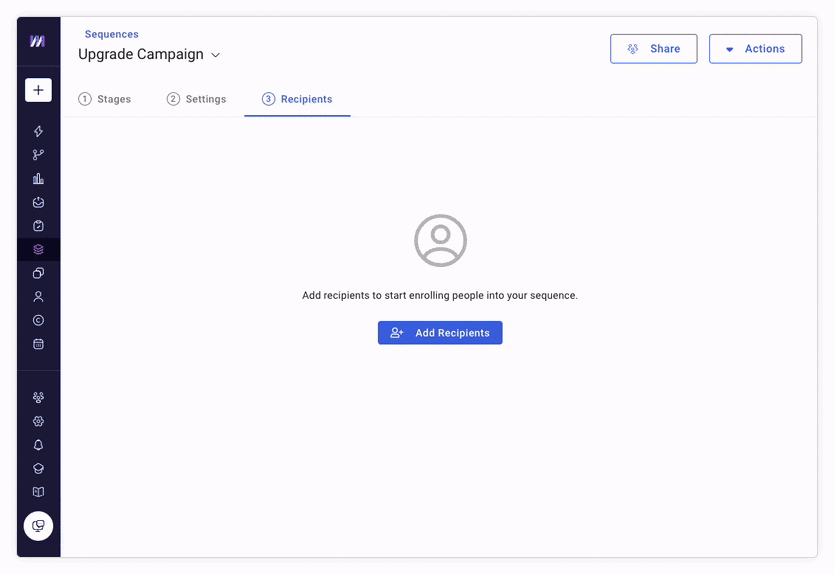Image resolution: width=834 pixels, height=574 pixels.
Task: Open the calendar icon in sidebar
Action: 38,344
